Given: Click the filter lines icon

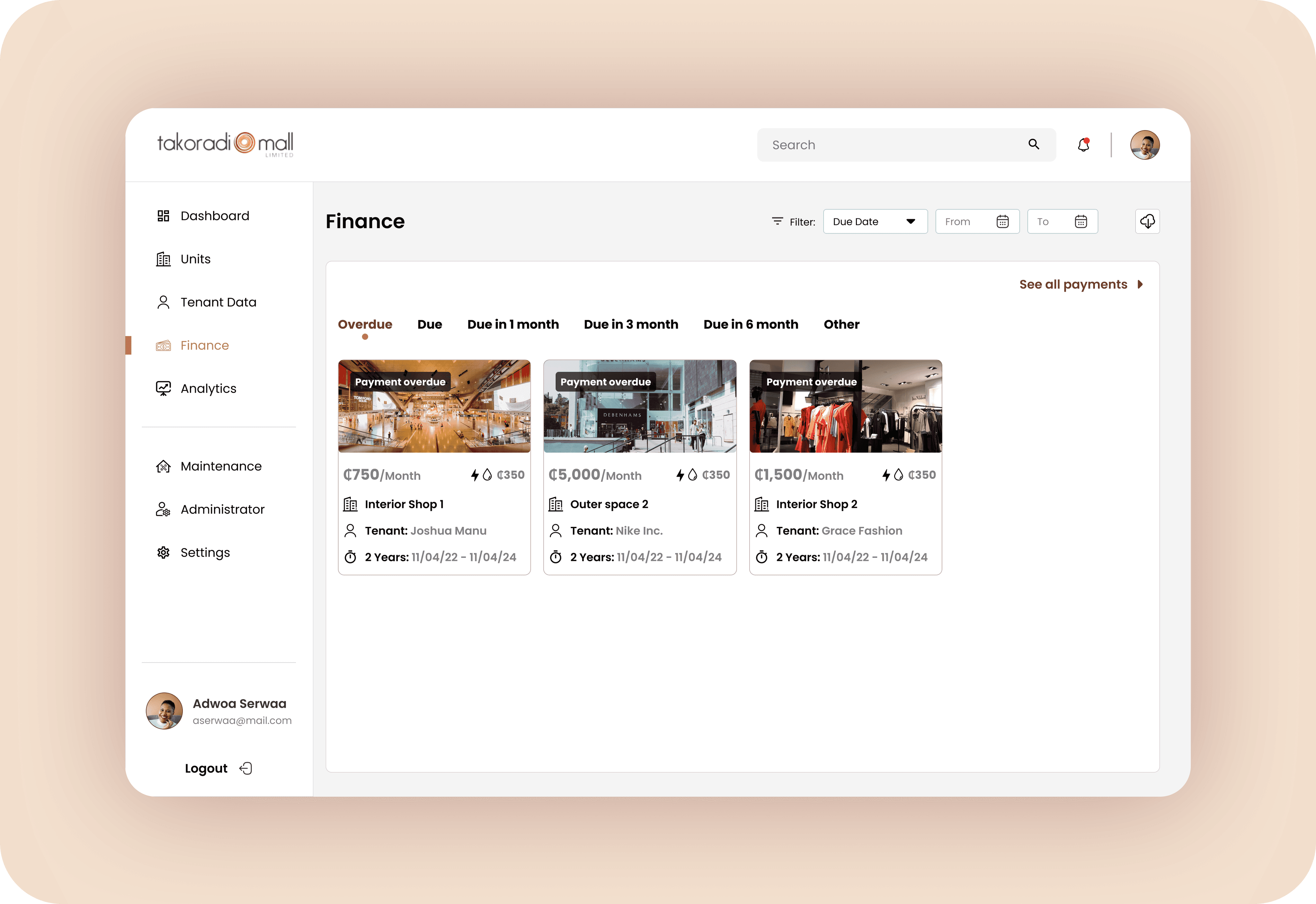Looking at the screenshot, I should [777, 221].
